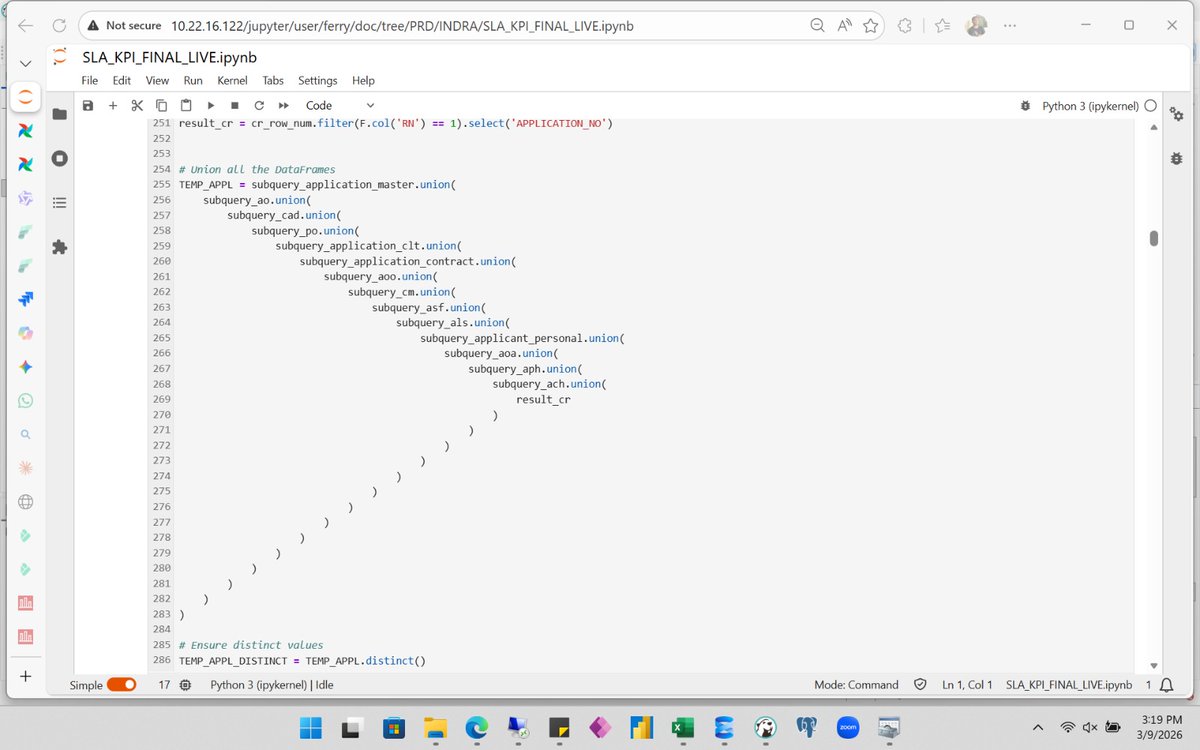Image resolution: width=1200 pixels, height=750 pixels.
Task: Open Running Terminals and Kernels sidebar panel
Action: click(59, 158)
